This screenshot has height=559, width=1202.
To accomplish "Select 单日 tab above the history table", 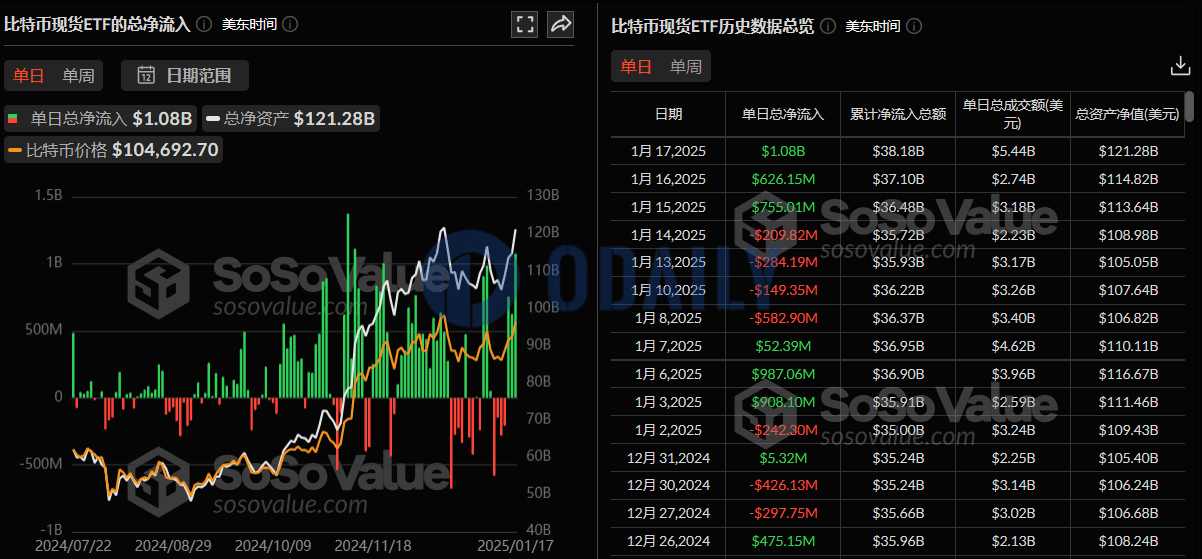I will tap(636, 67).
